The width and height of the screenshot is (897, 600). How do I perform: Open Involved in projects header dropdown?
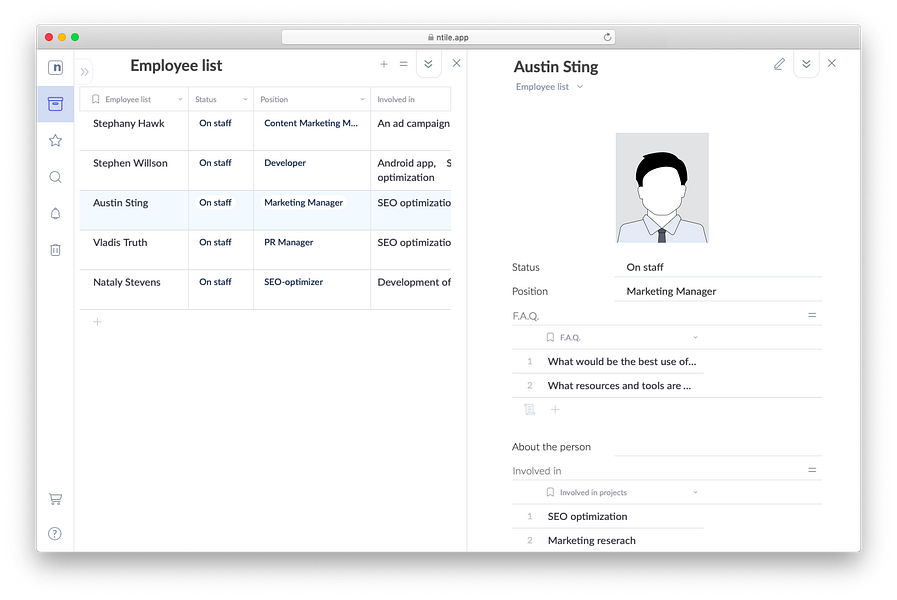tap(695, 492)
